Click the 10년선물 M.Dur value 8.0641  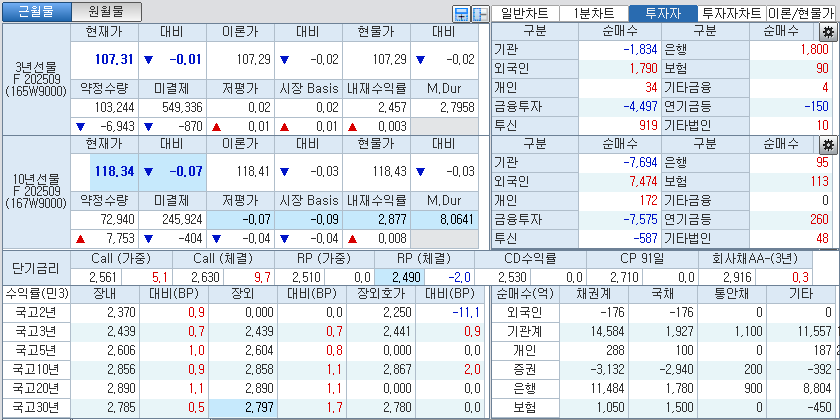pos(445,219)
